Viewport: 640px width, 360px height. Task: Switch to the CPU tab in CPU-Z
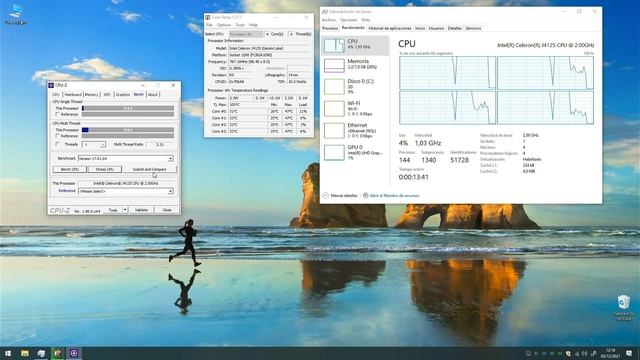56,95
